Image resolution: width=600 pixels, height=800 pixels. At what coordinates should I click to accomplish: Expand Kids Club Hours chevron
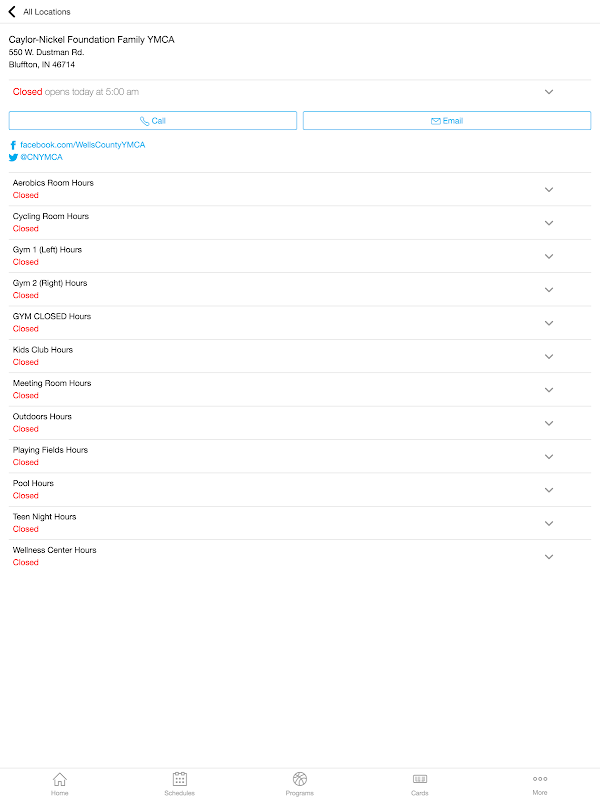tap(549, 356)
